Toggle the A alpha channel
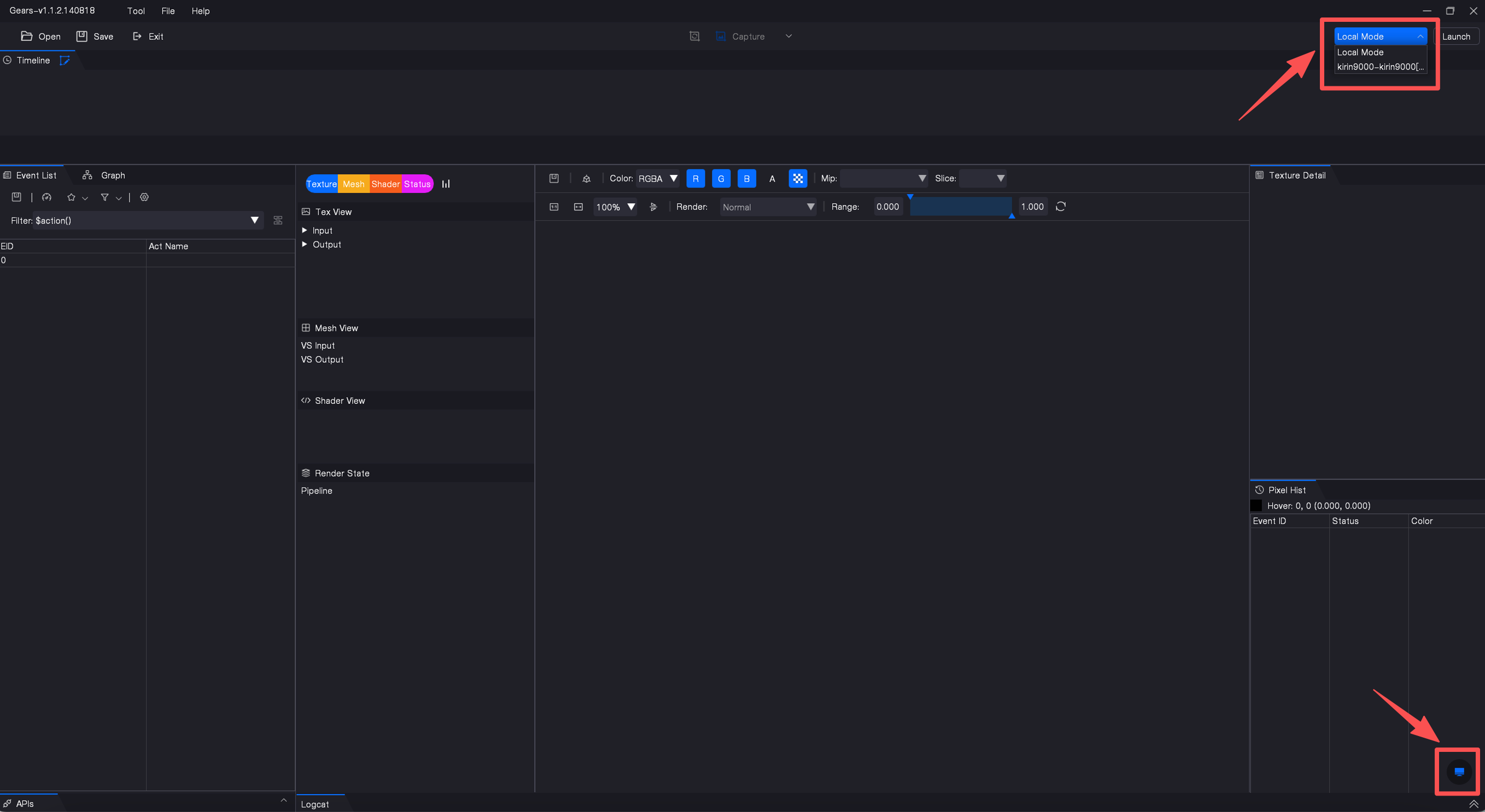This screenshot has height=812, width=1485. pos(772,179)
